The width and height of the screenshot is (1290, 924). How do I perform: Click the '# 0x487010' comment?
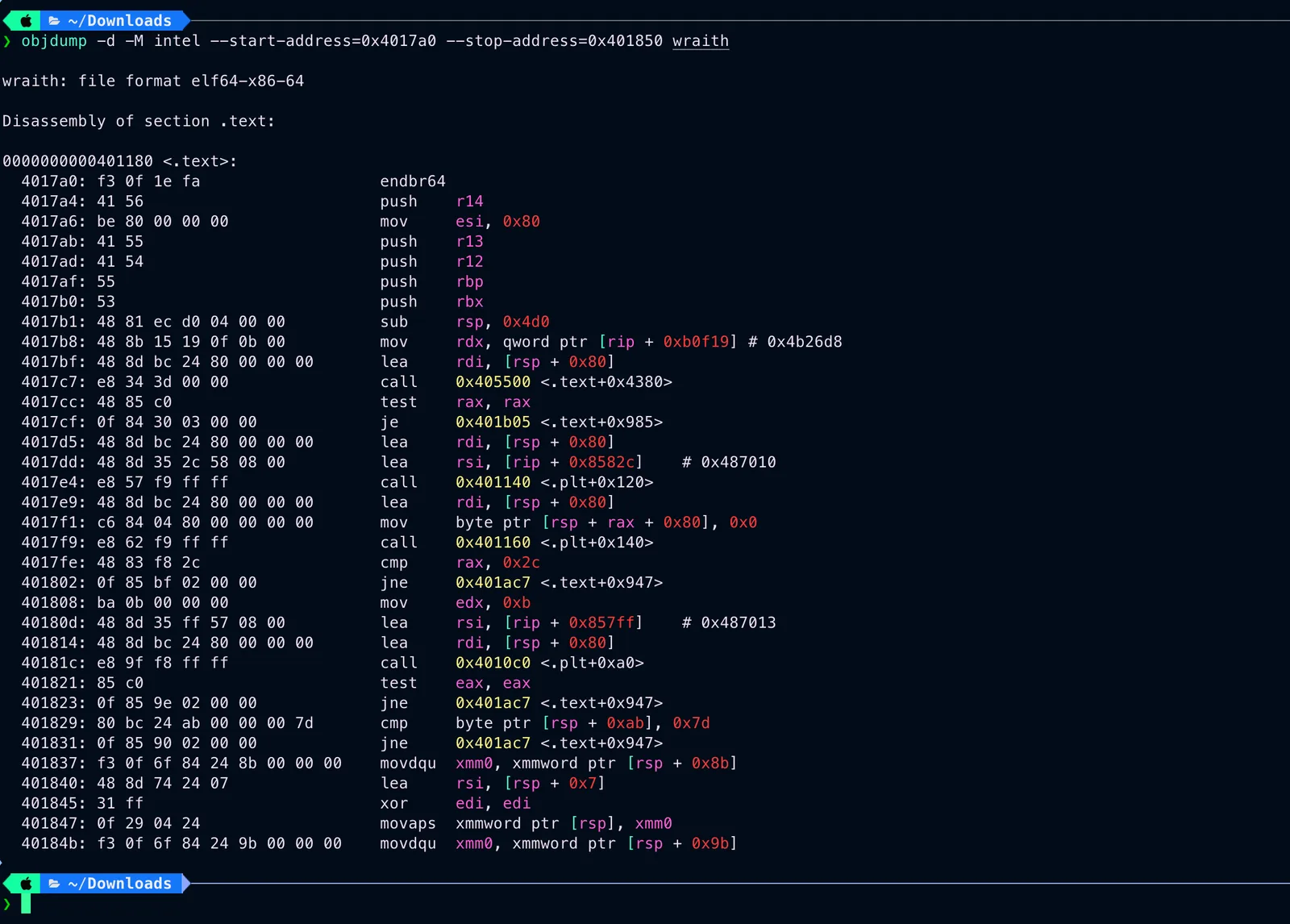tap(729, 462)
